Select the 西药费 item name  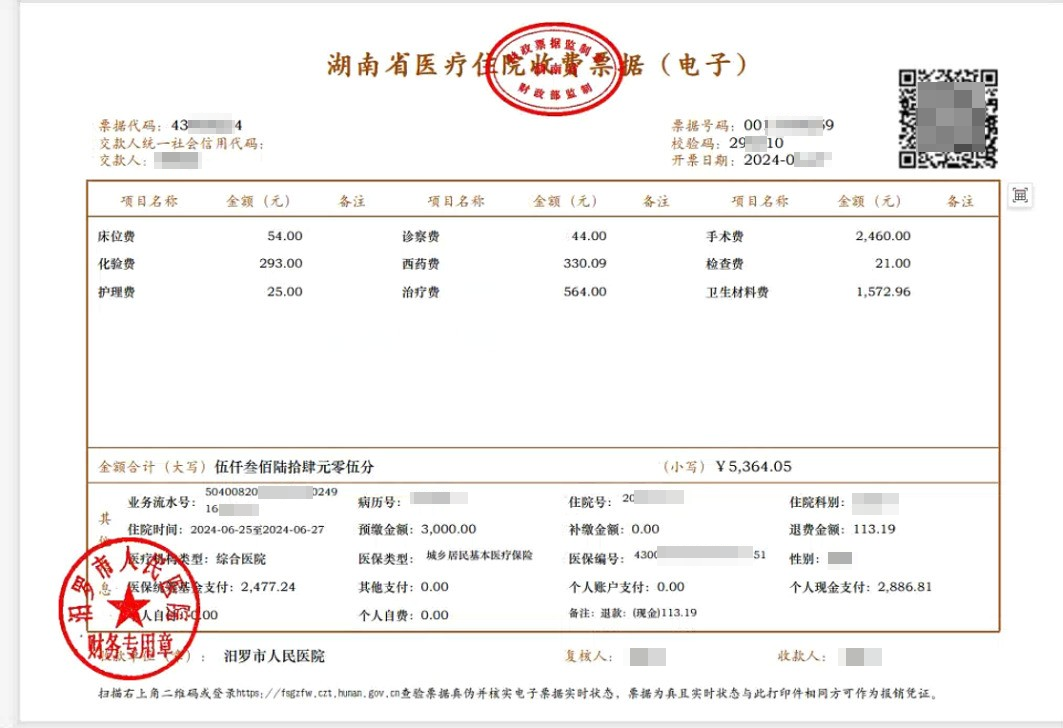(x=420, y=264)
